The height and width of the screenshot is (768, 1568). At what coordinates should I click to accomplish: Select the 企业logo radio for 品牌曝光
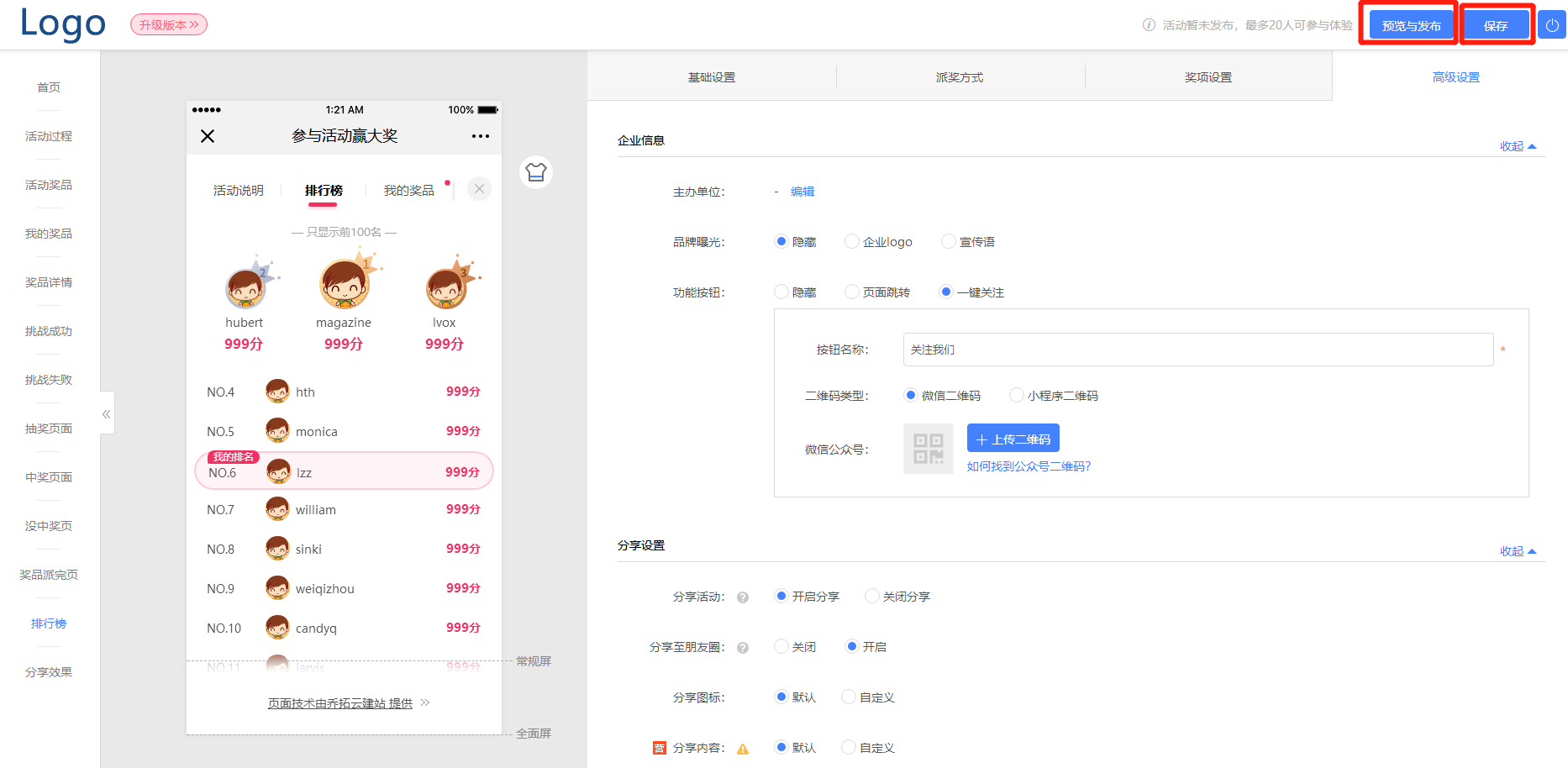851,241
